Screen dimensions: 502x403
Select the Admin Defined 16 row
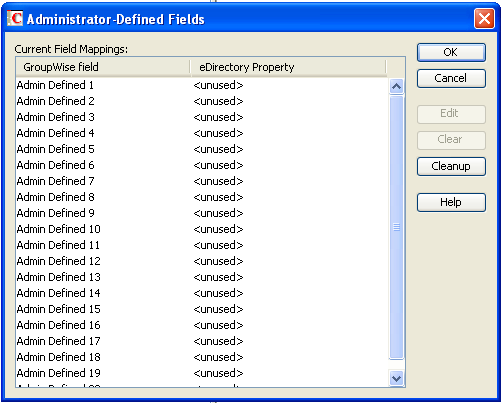point(202,325)
